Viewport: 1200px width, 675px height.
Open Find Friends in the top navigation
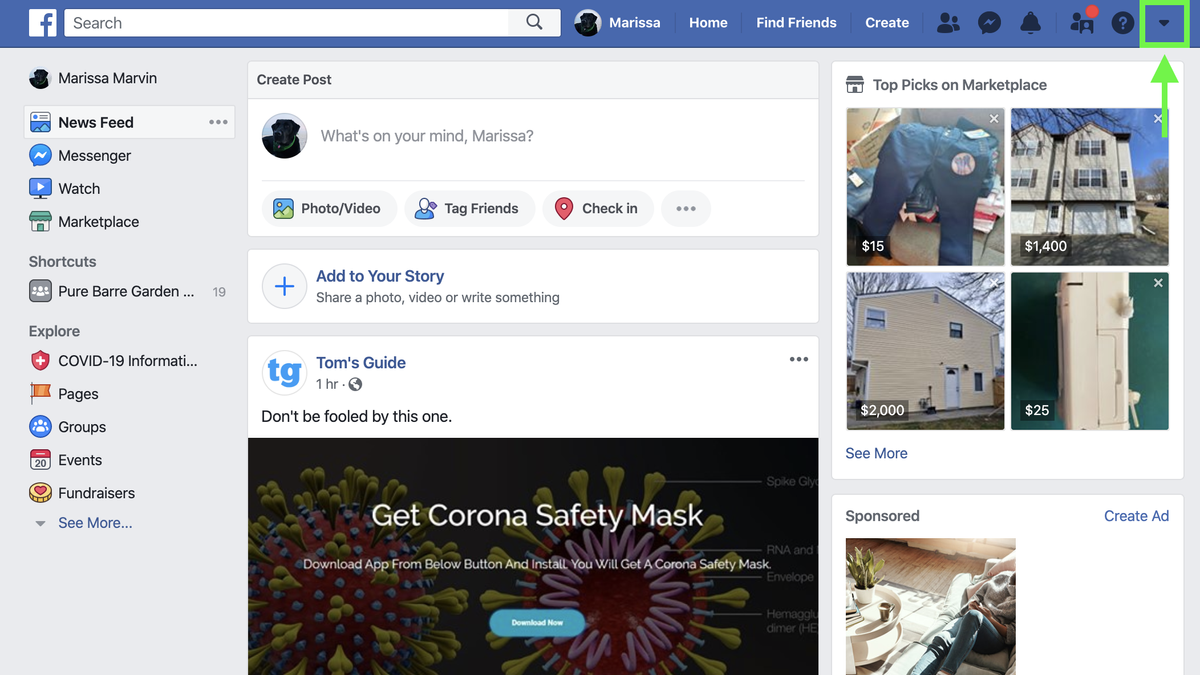[x=796, y=22]
